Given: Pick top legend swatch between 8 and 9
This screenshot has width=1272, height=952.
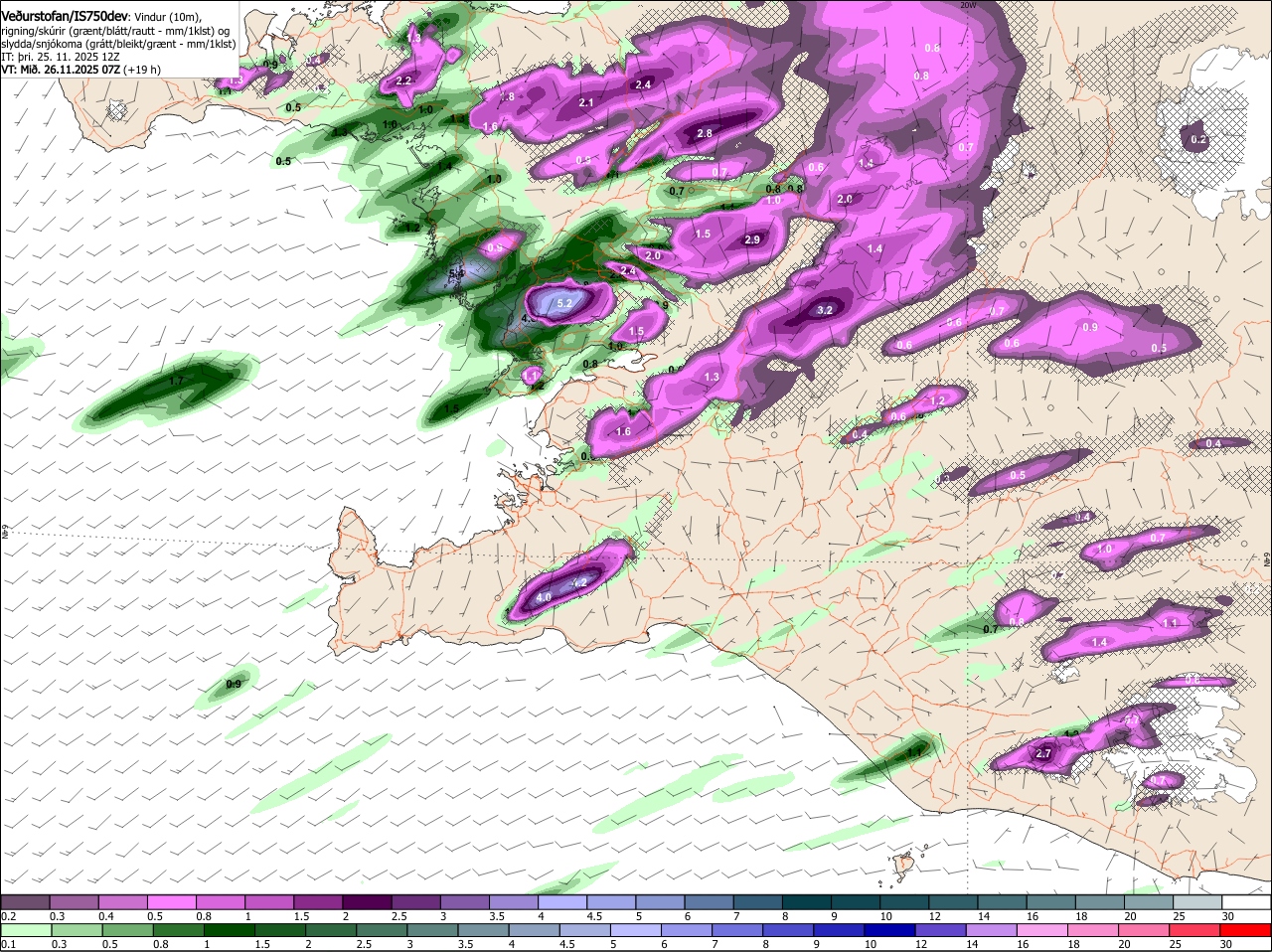Looking at the screenshot, I should coord(808,901).
